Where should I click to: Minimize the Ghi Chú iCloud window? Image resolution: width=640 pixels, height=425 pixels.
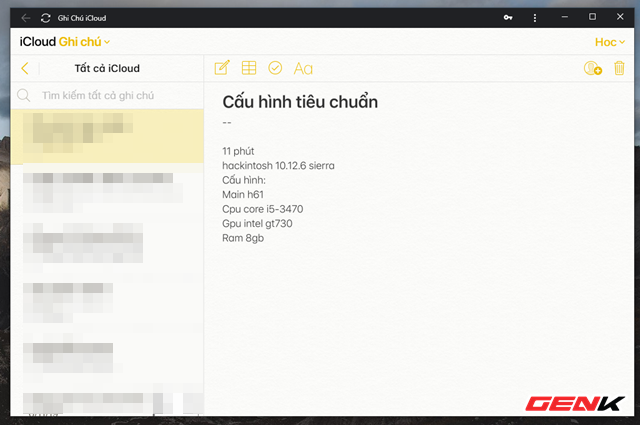point(564,17)
